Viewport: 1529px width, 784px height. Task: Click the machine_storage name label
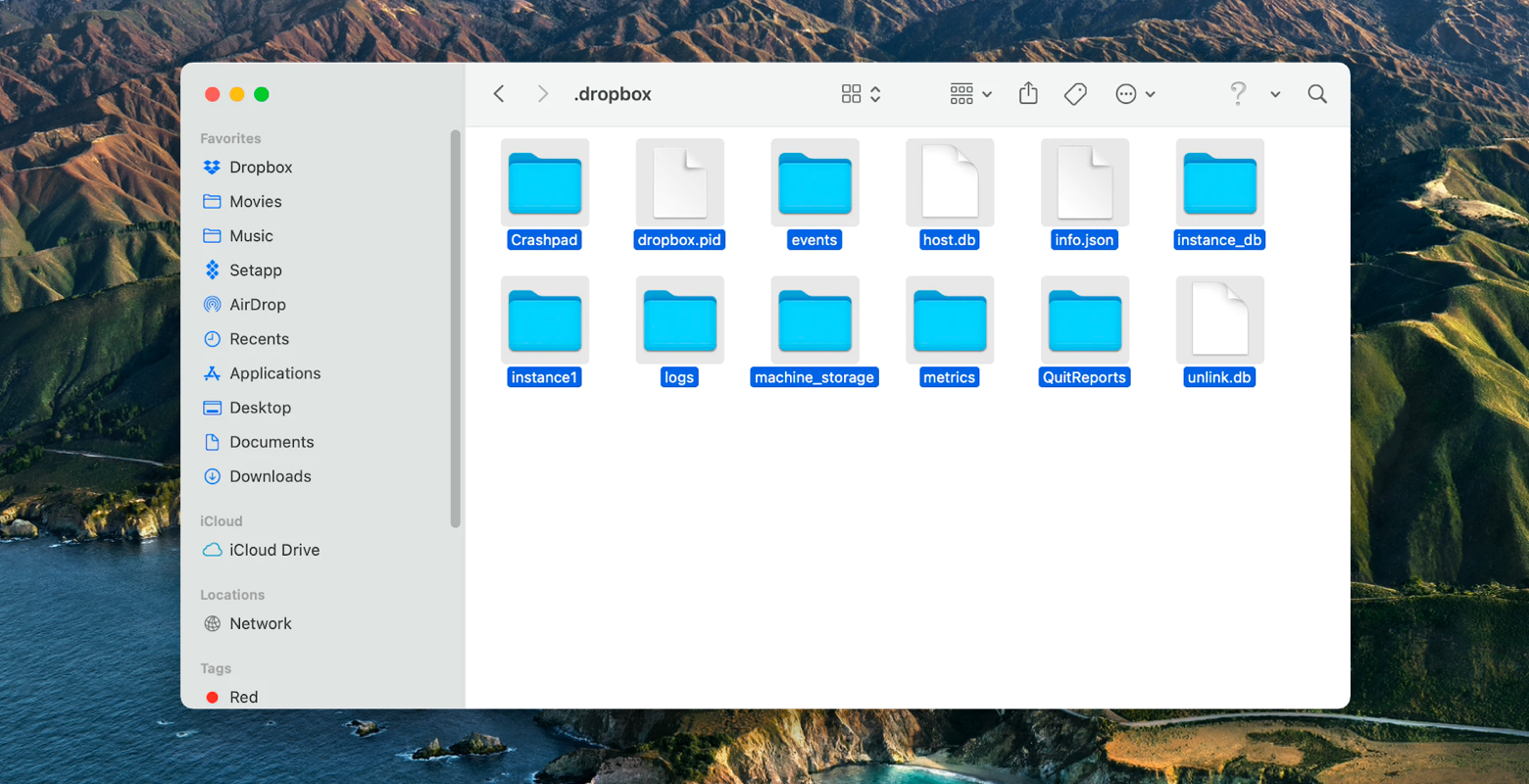(814, 377)
